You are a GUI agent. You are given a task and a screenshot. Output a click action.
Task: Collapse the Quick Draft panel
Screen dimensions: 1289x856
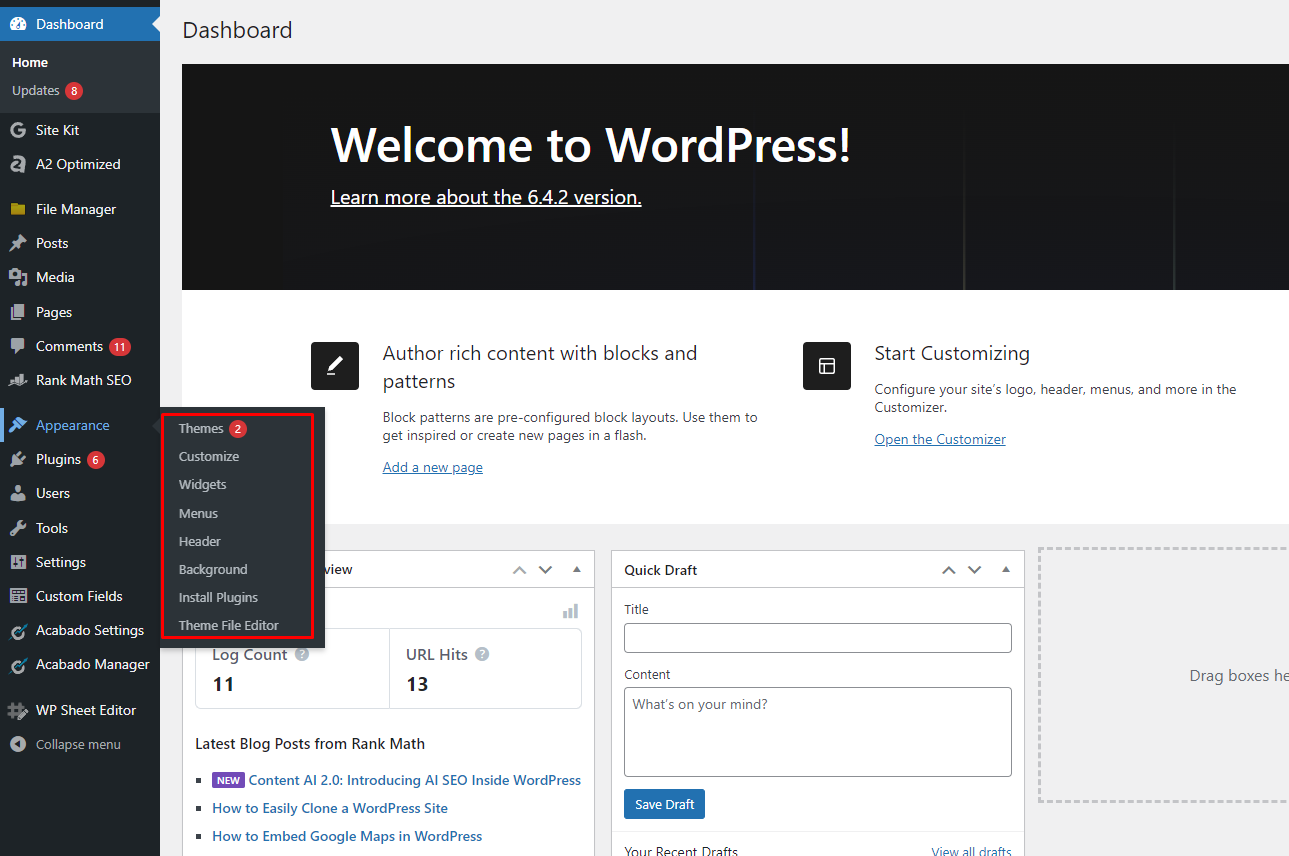click(x=1006, y=570)
